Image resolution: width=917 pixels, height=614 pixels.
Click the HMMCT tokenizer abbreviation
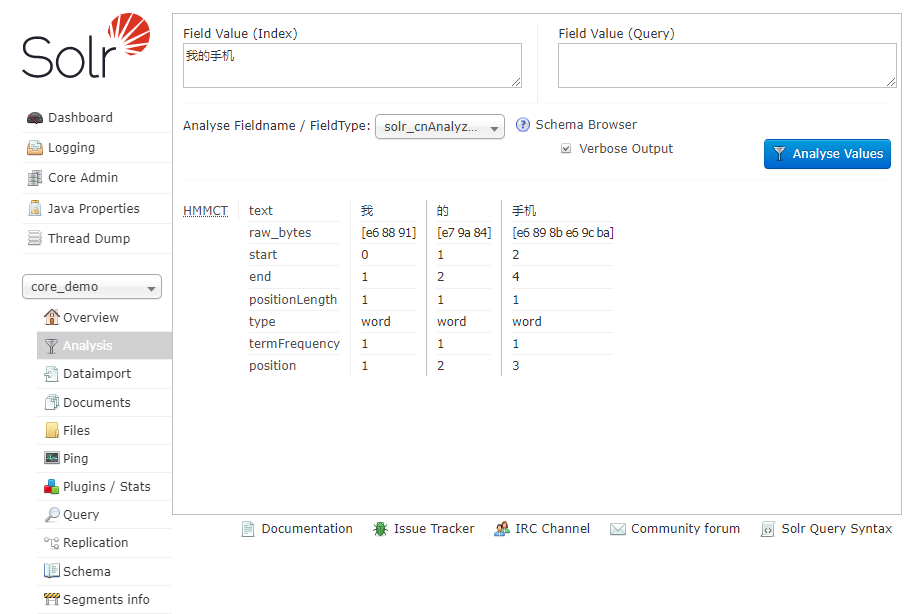pyautogui.click(x=205, y=211)
